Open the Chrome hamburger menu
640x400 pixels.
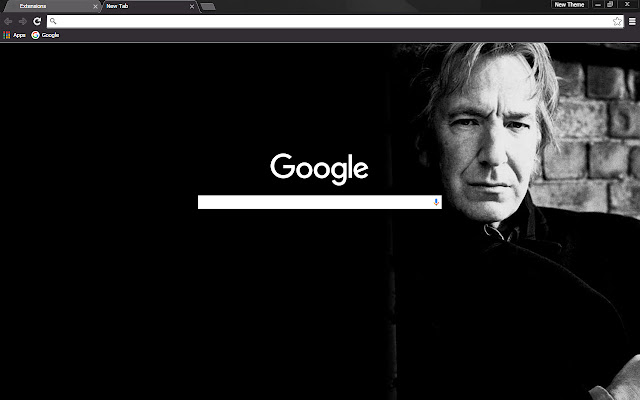click(632, 21)
